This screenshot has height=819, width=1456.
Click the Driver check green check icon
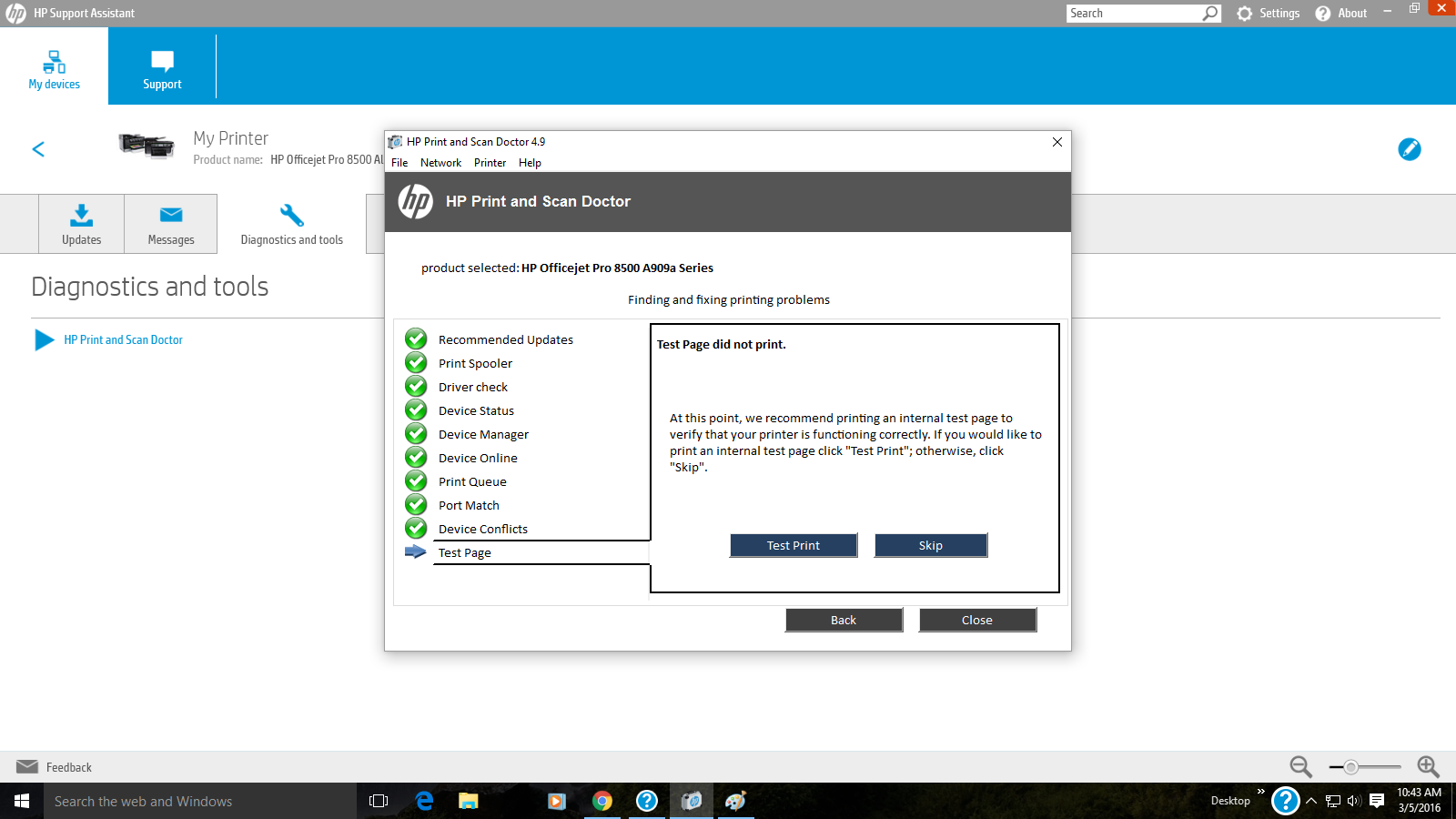[x=416, y=387]
